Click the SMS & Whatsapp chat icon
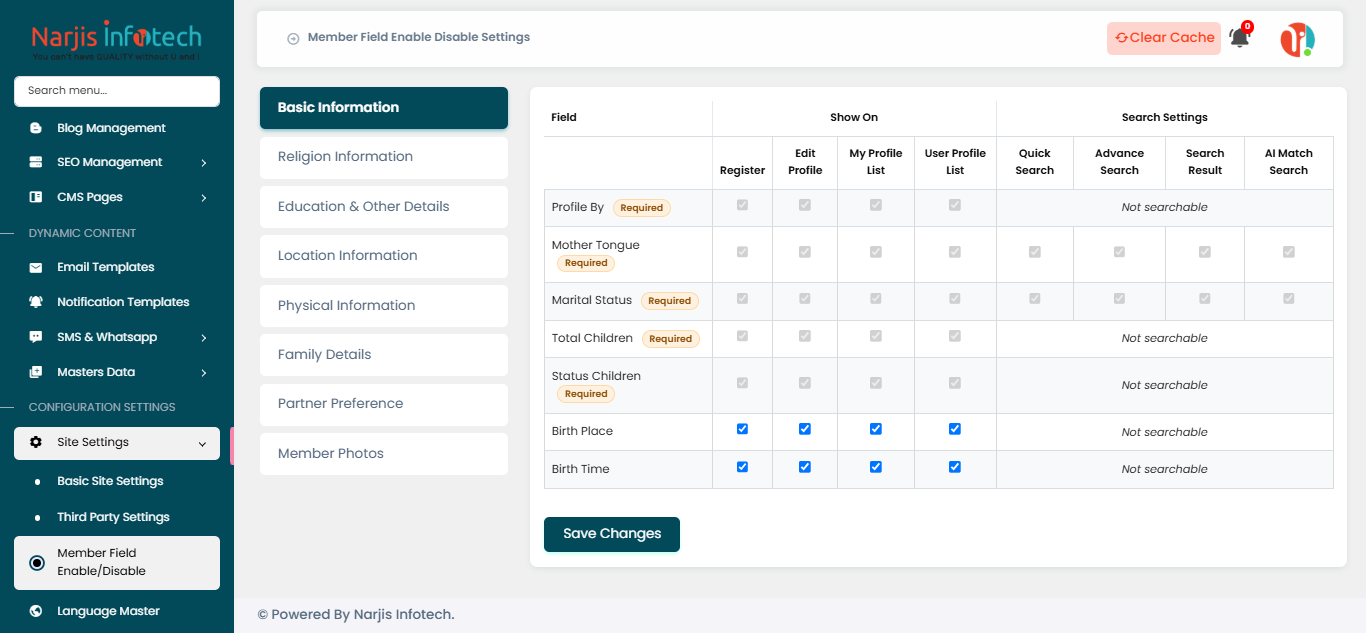This screenshot has height=633, width=1366. (x=36, y=337)
